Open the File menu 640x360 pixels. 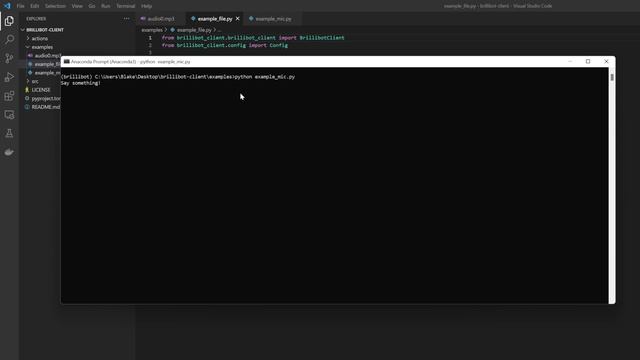tap(20, 6)
